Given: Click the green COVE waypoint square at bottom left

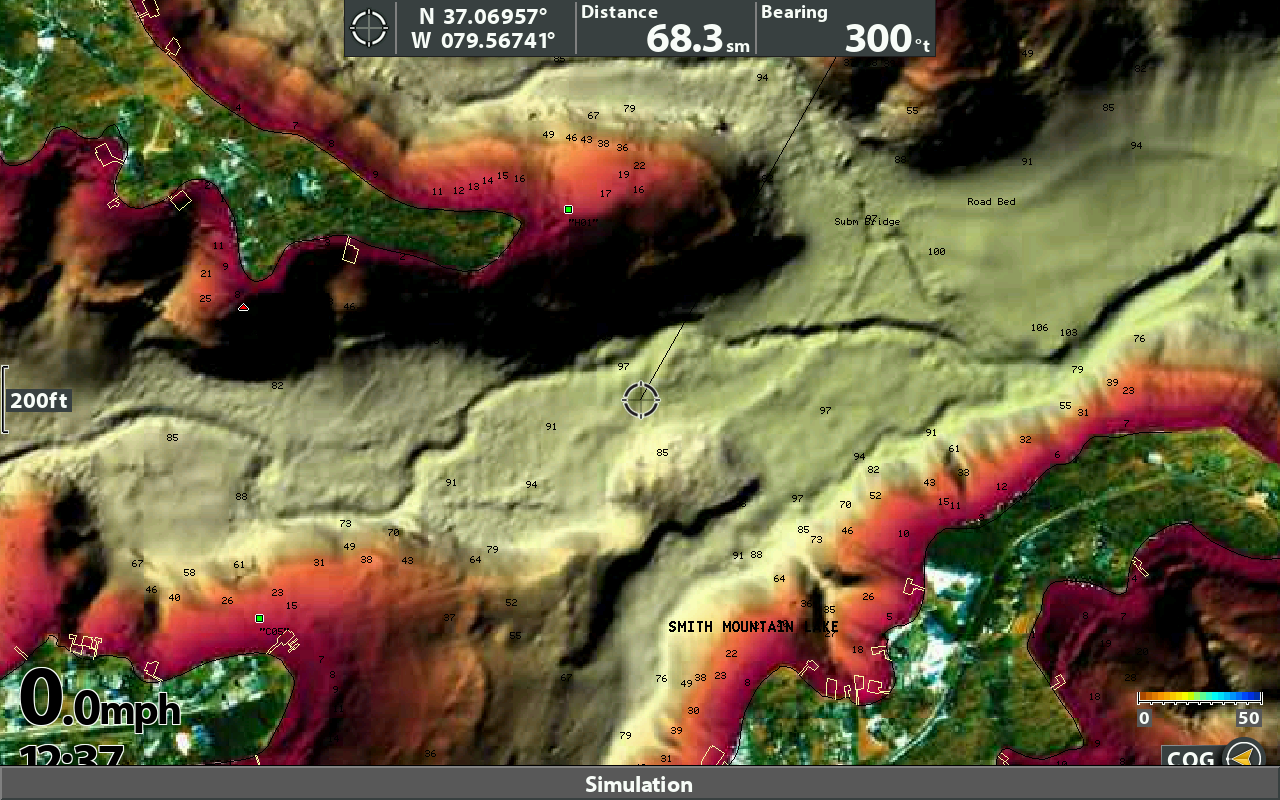Looking at the screenshot, I should (258, 620).
